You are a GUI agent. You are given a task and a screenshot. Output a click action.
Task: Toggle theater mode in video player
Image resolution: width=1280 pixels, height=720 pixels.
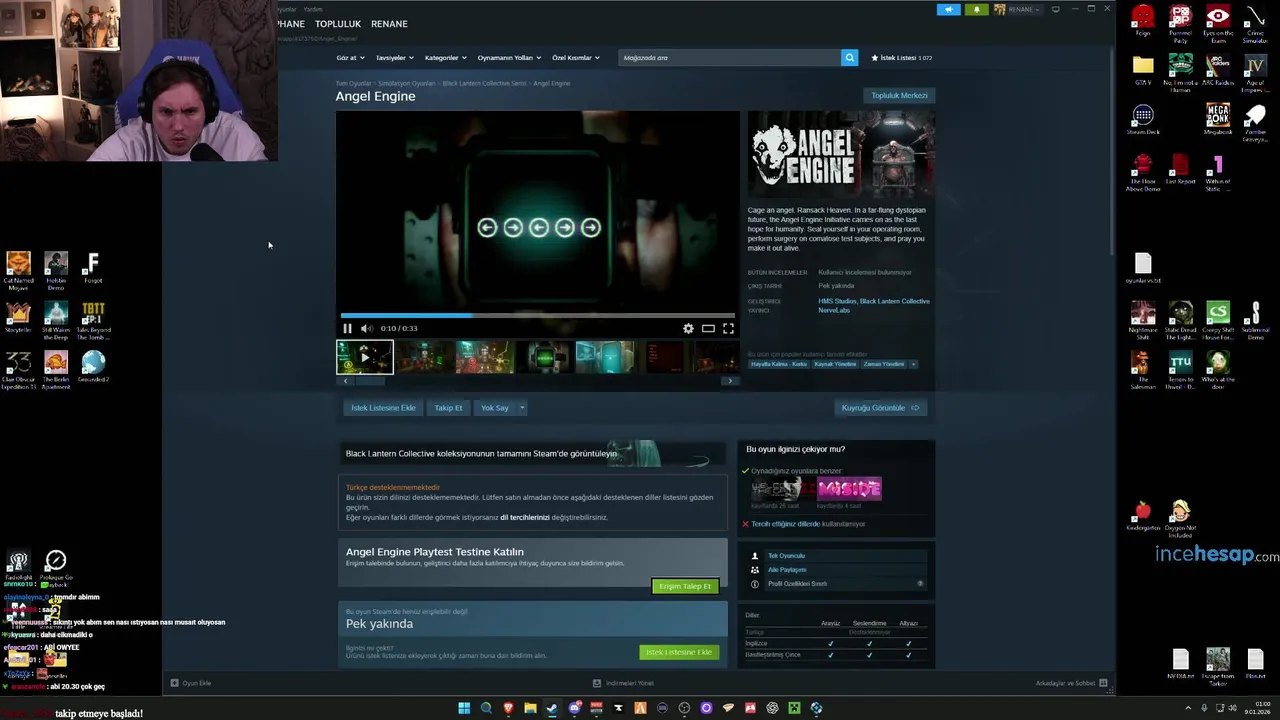tap(708, 328)
